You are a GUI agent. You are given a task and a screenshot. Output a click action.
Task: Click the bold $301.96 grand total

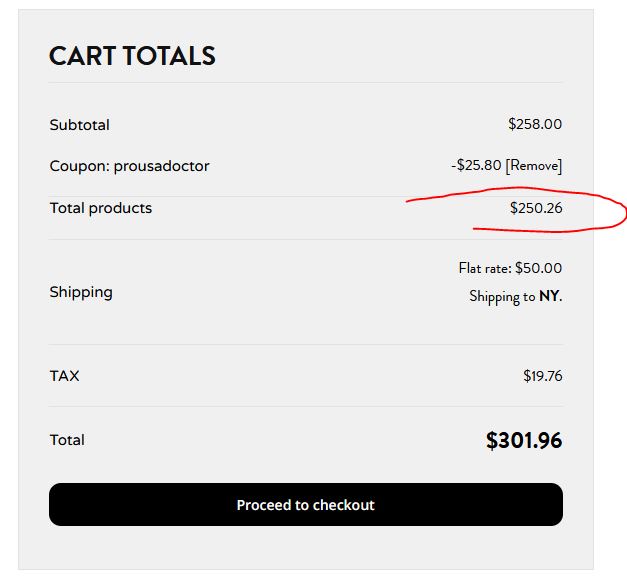tap(524, 440)
